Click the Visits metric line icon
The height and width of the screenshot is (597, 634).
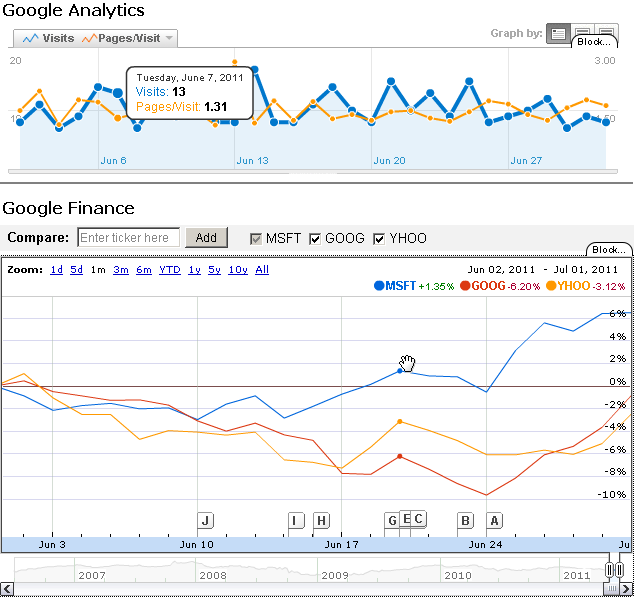pos(30,38)
